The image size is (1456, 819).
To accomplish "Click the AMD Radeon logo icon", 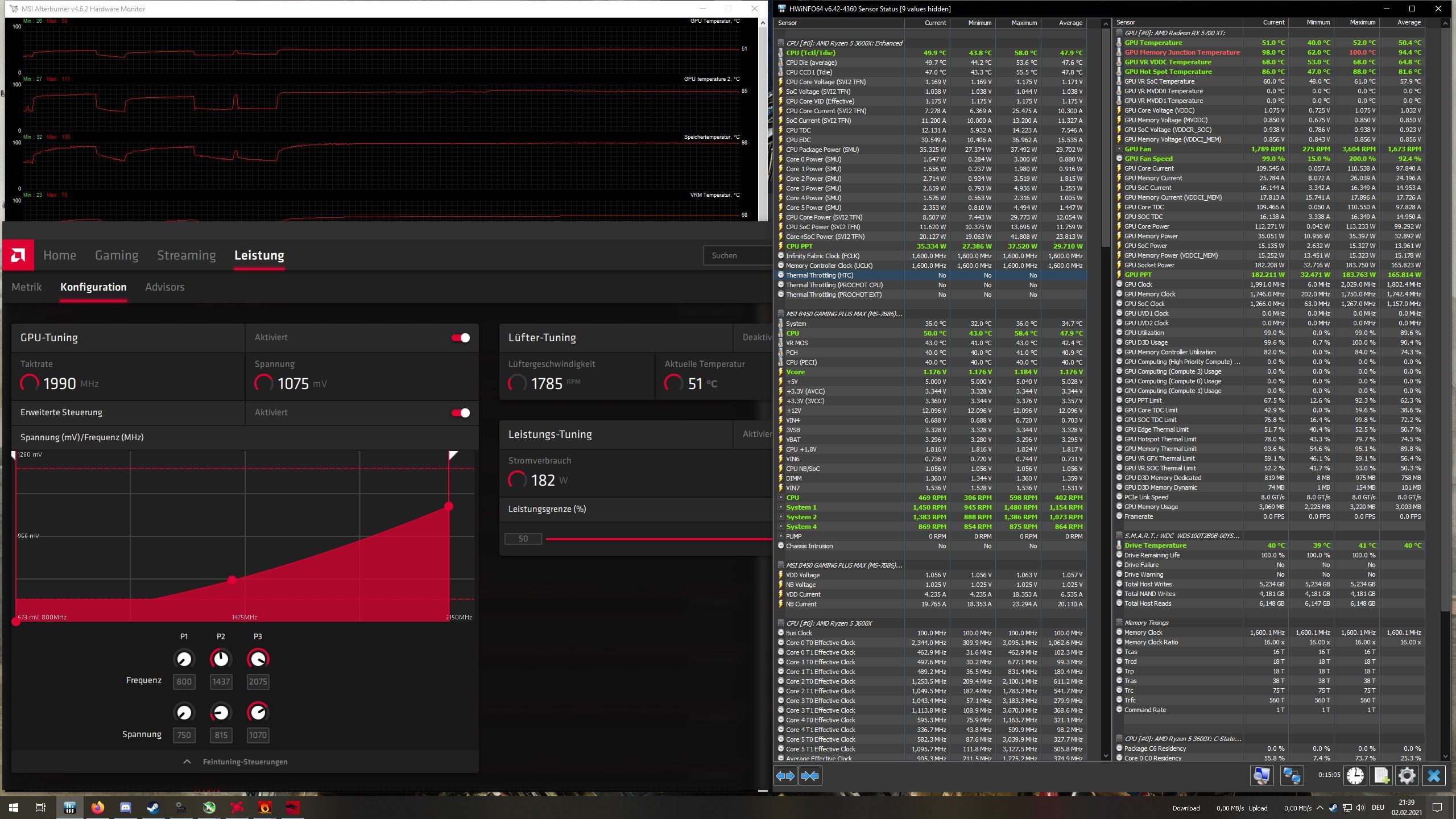I will (x=18, y=255).
